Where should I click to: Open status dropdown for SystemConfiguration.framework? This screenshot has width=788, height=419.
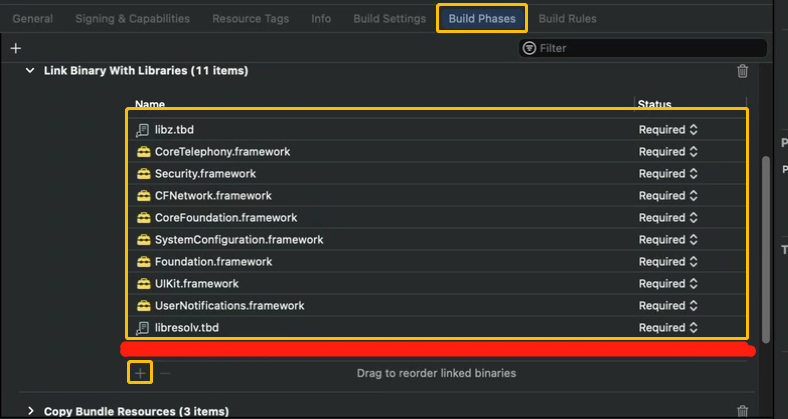pyautogui.click(x=668, y=240)
